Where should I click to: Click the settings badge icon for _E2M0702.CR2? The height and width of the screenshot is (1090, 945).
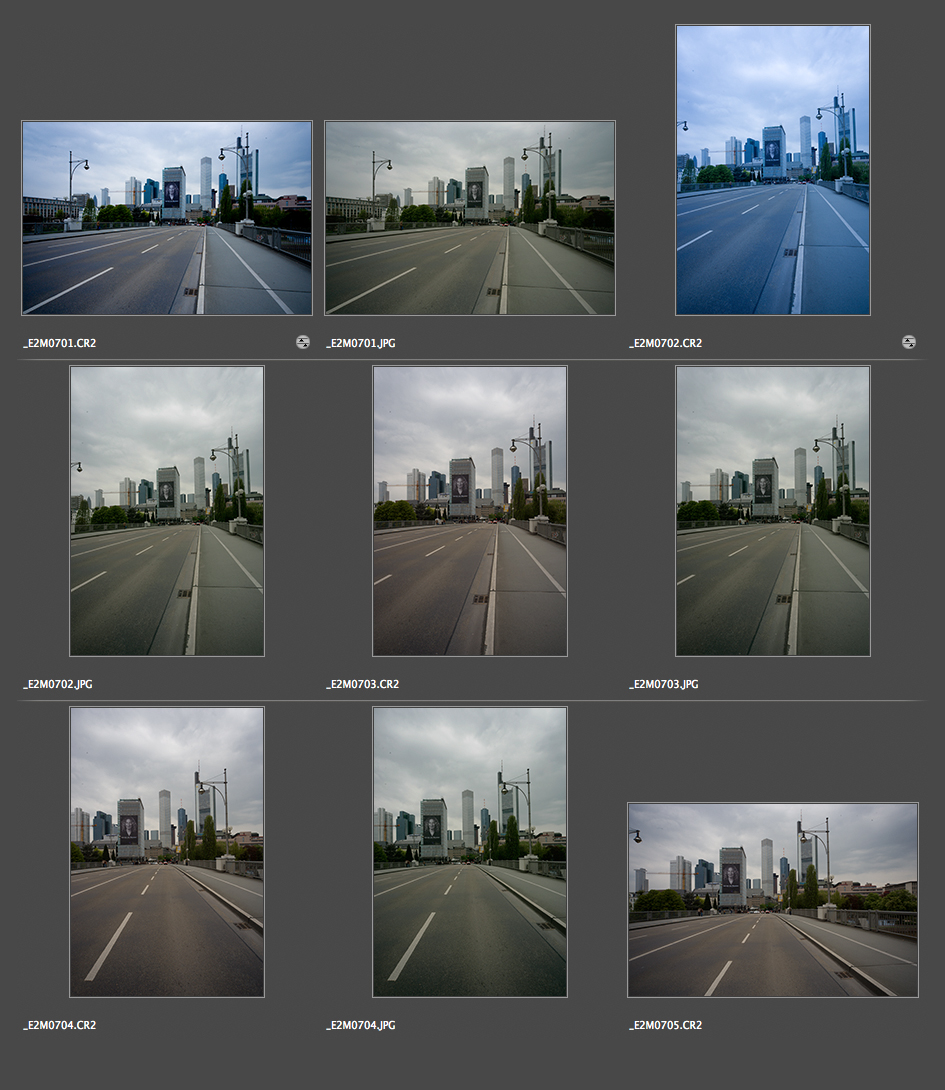point(908,342)
